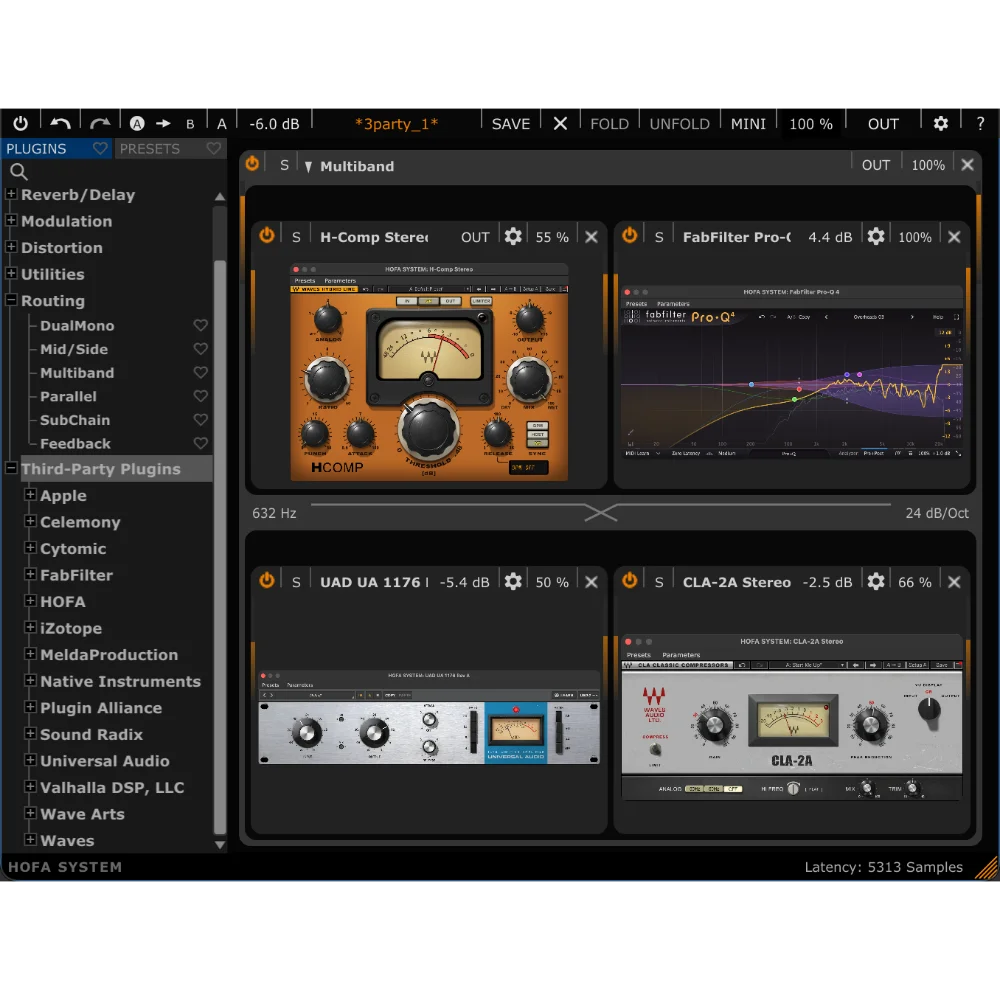The image size is (1000, 1000).
Task: Select iZotope vendor in tree
Action: click(71, 628)
